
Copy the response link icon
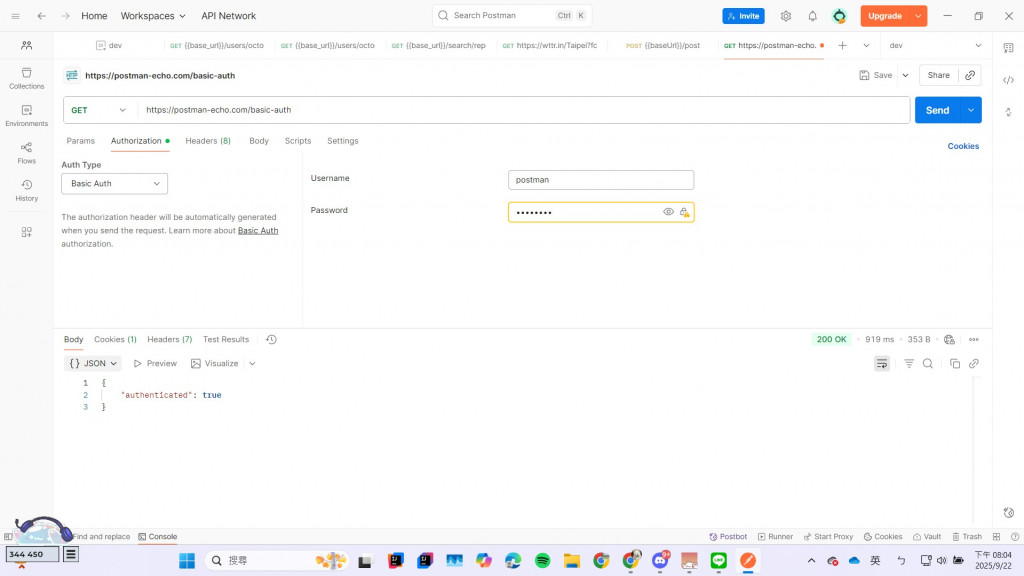[x=974, y=363]
